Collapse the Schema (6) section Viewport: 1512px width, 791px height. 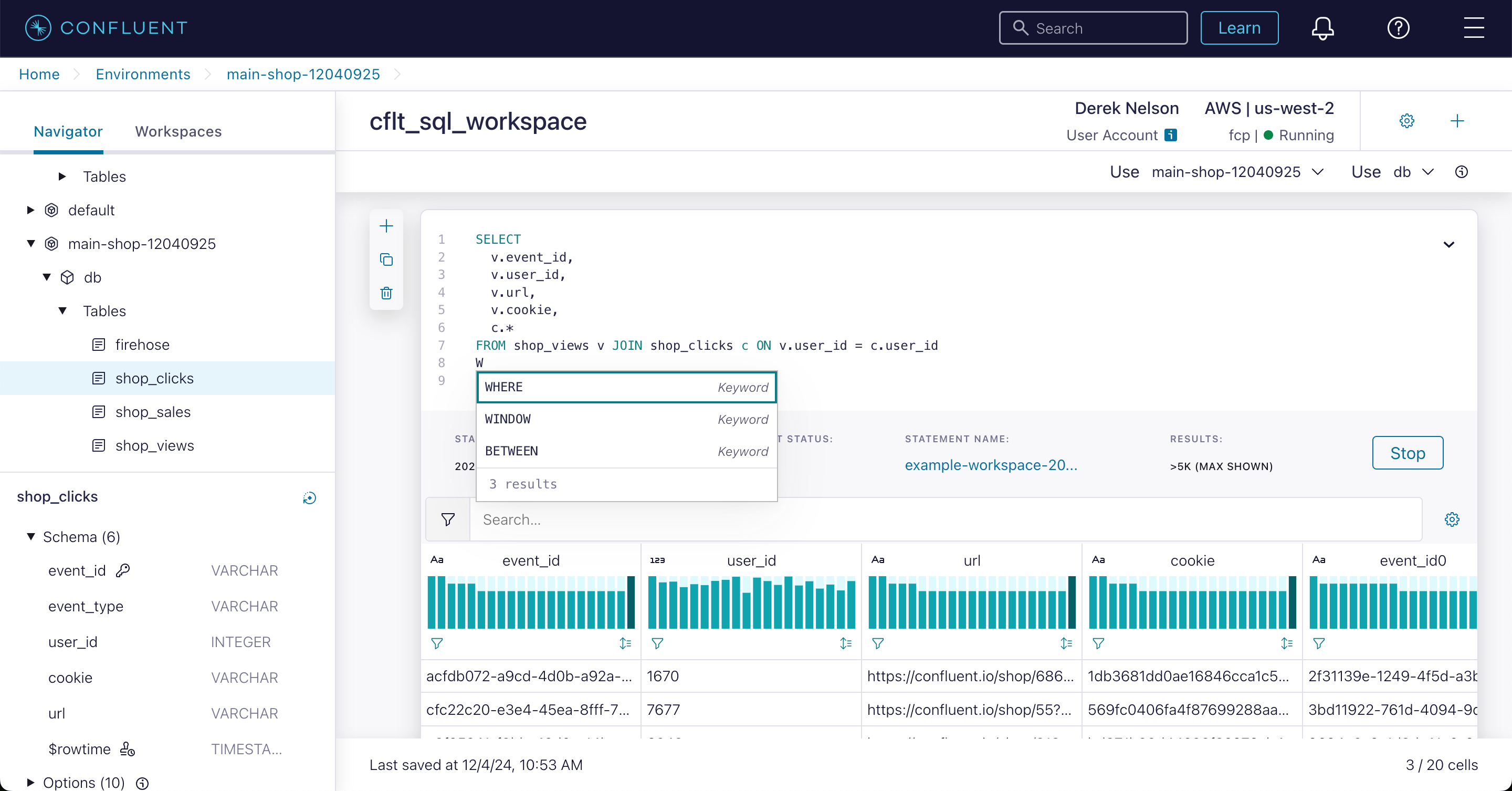click(x=31, y=536)
